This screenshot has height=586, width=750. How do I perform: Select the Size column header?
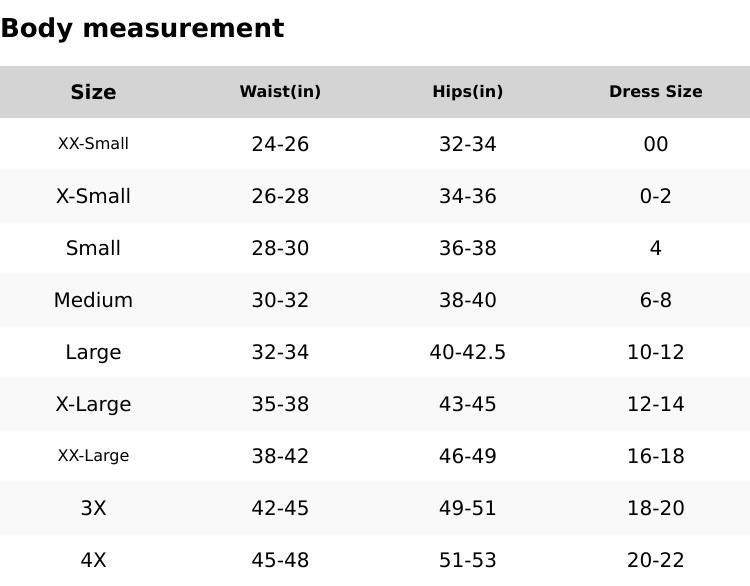point(93,92)
